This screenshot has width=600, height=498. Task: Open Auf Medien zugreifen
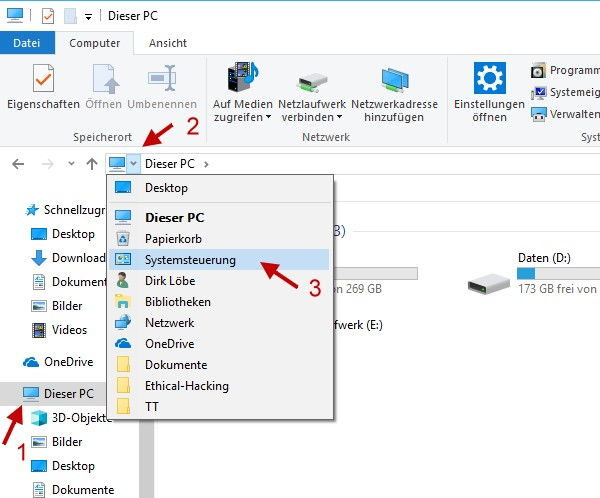243,91
